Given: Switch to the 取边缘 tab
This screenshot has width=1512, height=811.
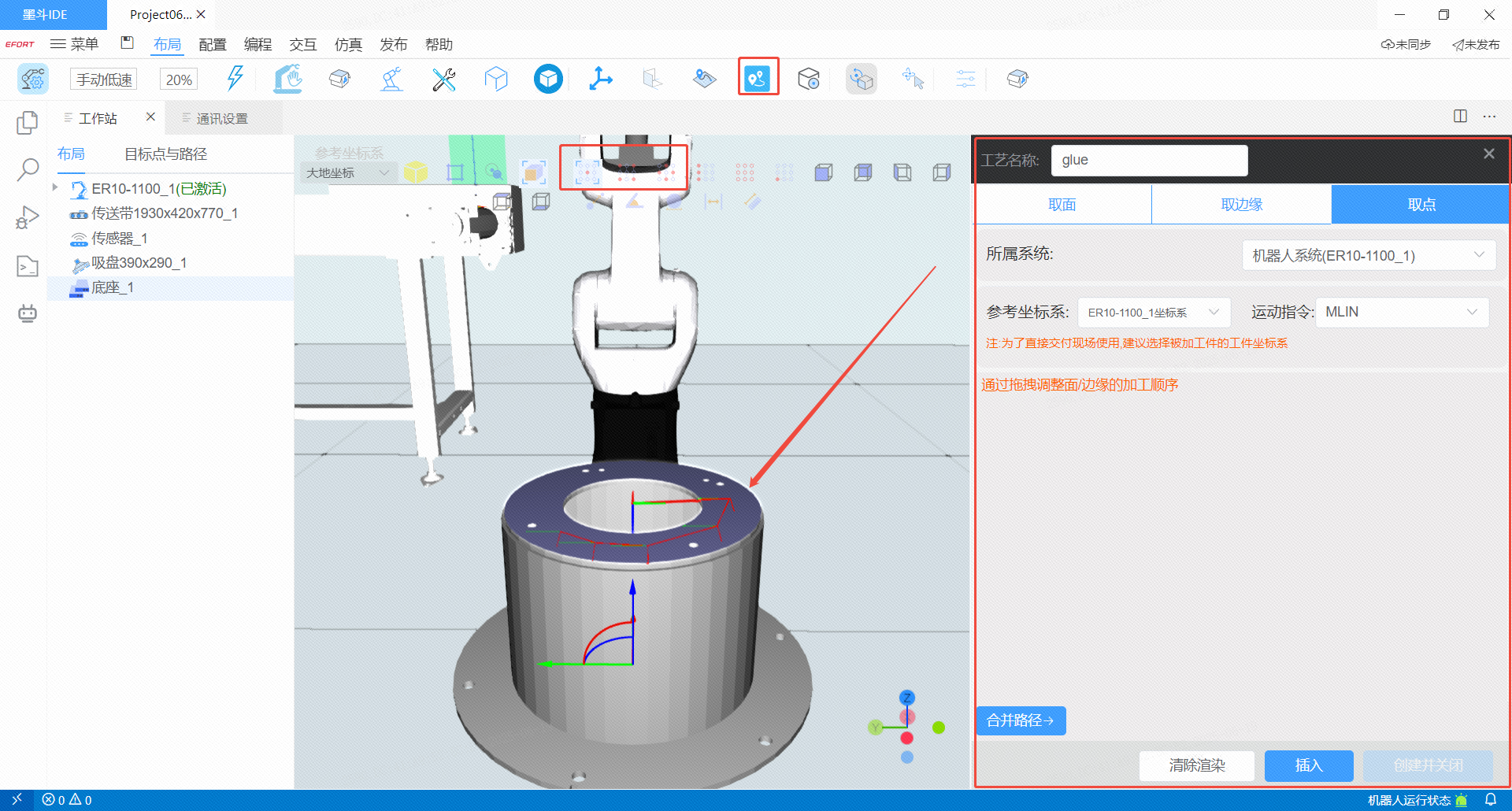Looking at the screenshot, I should [1241, 205].
